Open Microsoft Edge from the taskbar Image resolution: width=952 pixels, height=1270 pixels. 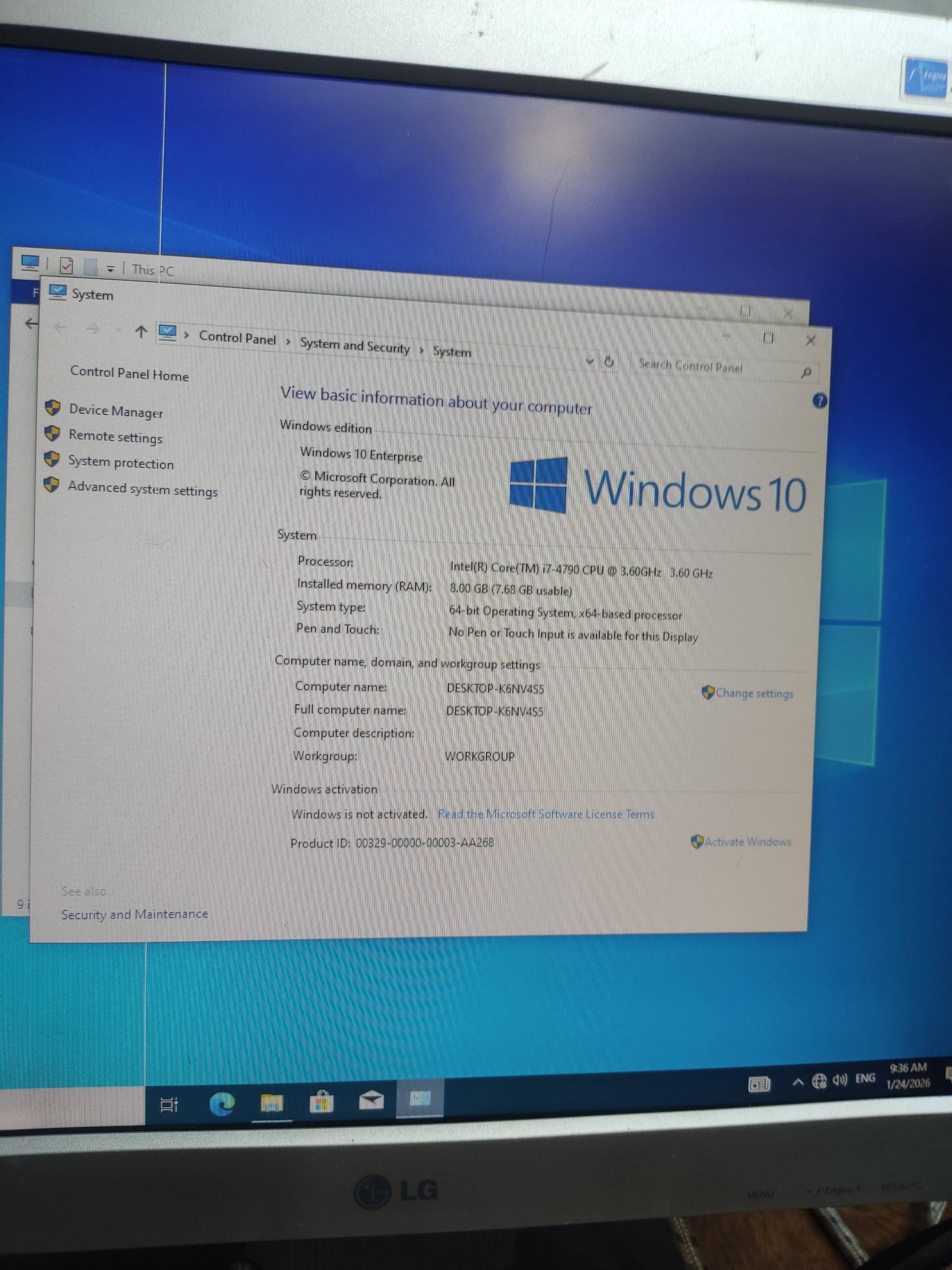click(222, 1103)
